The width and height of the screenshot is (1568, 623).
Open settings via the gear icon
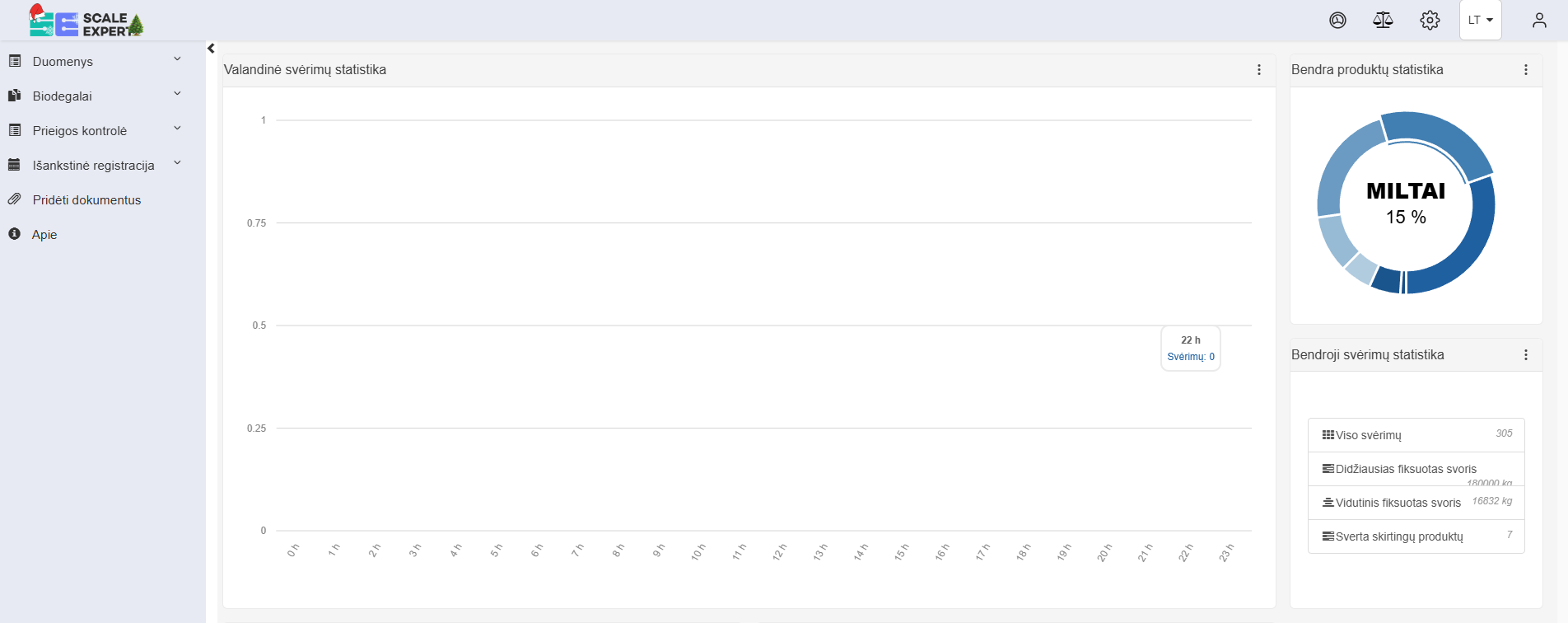(1430, 20)
